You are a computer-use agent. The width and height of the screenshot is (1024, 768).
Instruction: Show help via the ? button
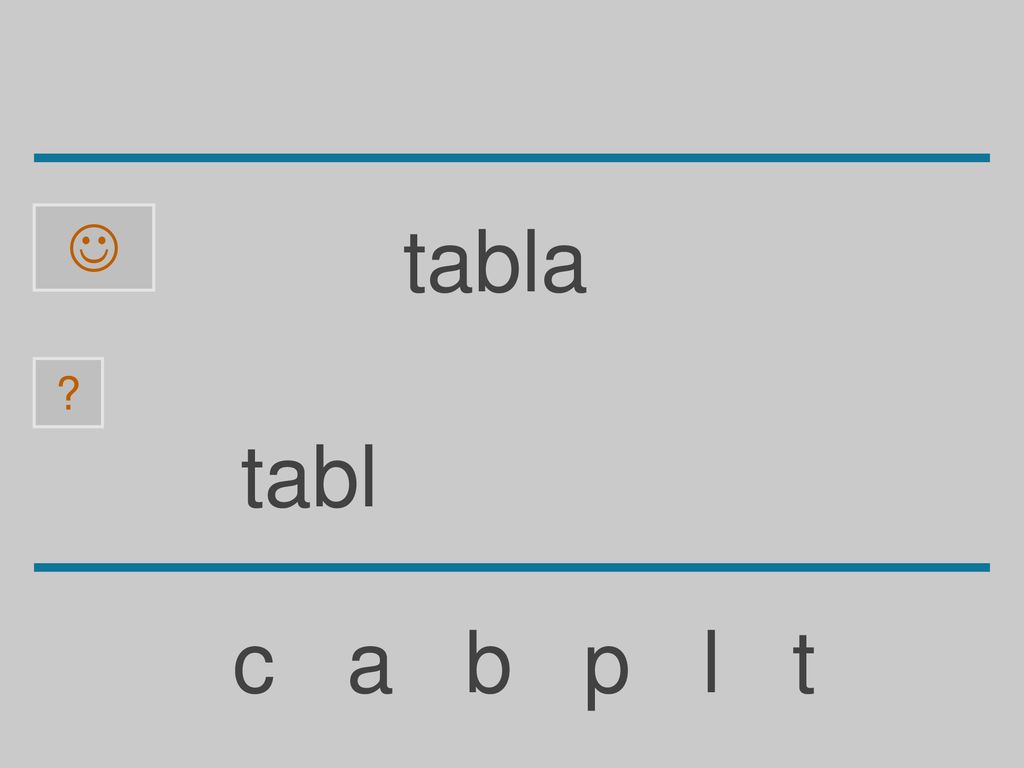(69, 392)
